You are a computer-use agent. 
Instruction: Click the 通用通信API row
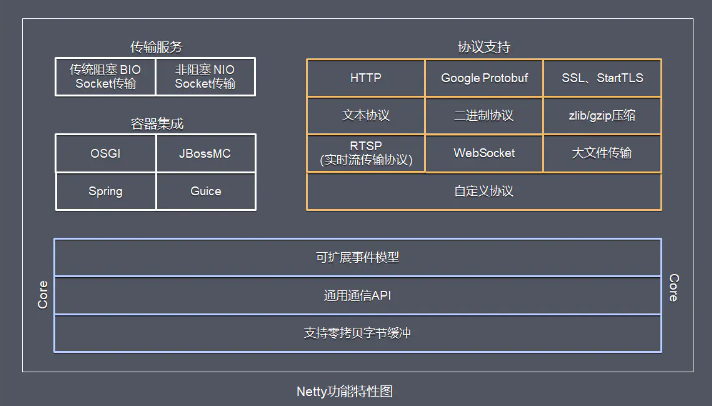click(358, 296)
